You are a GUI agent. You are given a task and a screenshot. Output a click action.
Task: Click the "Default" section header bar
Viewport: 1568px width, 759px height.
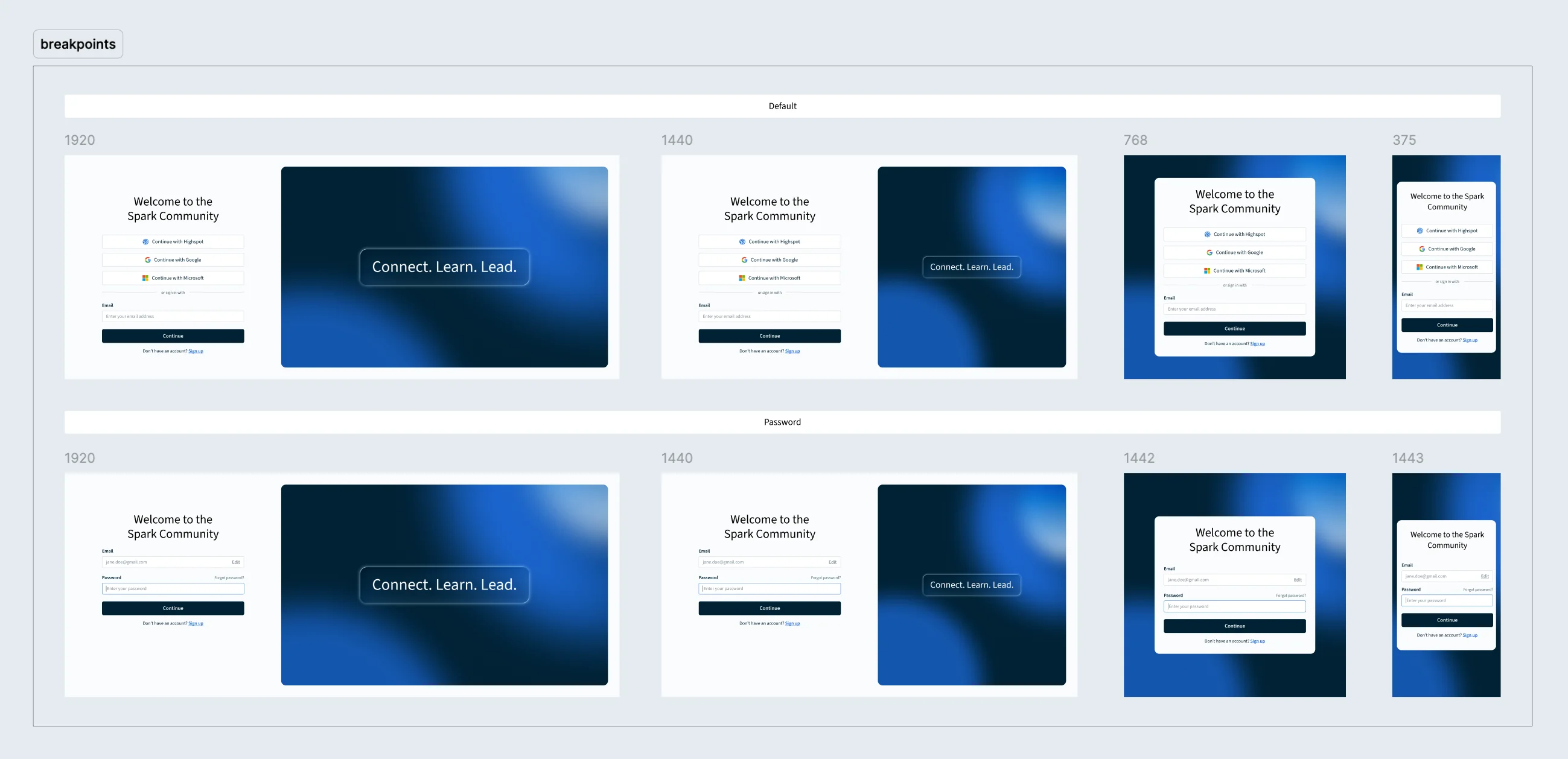point(782,106)
